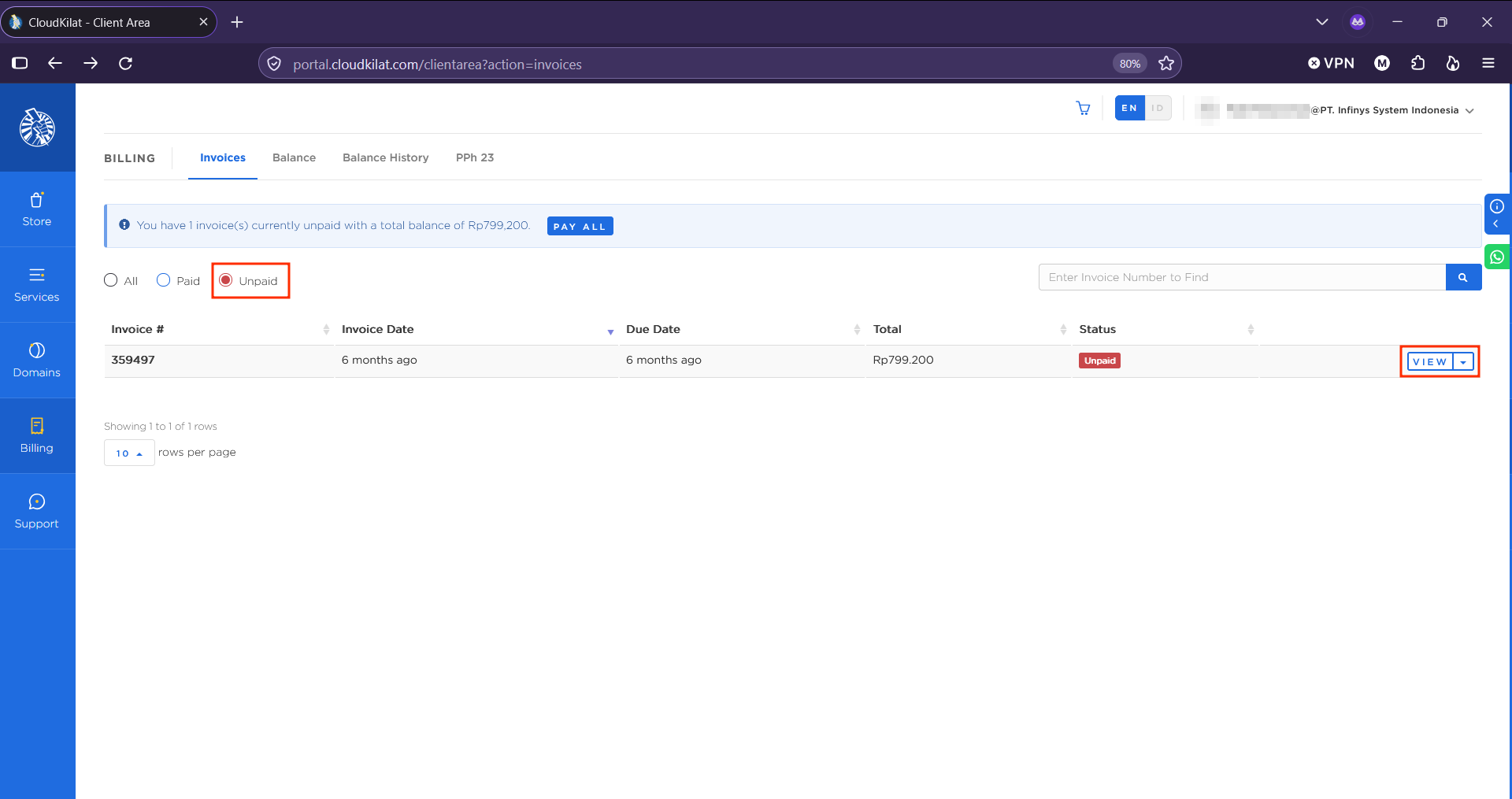
Task: Bookmark this page with the star icon
Action: (1166, 64)
